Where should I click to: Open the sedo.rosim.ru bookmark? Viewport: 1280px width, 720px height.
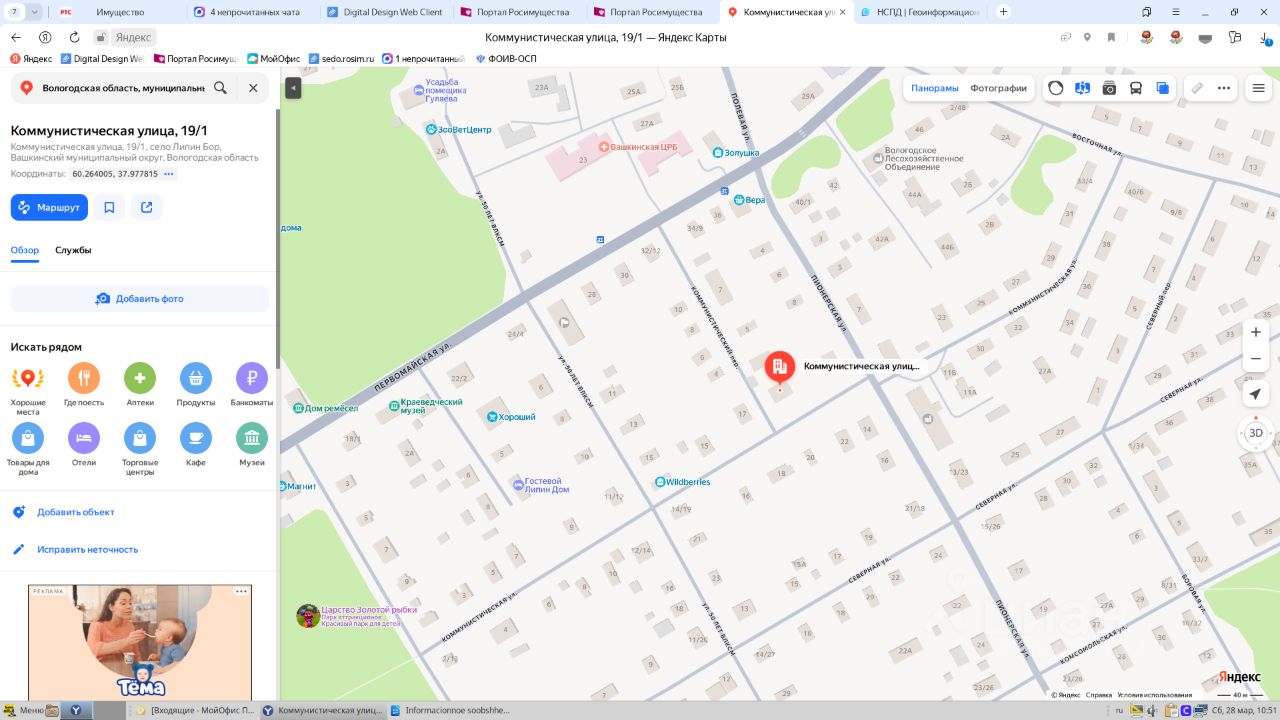tap(341, 58)
